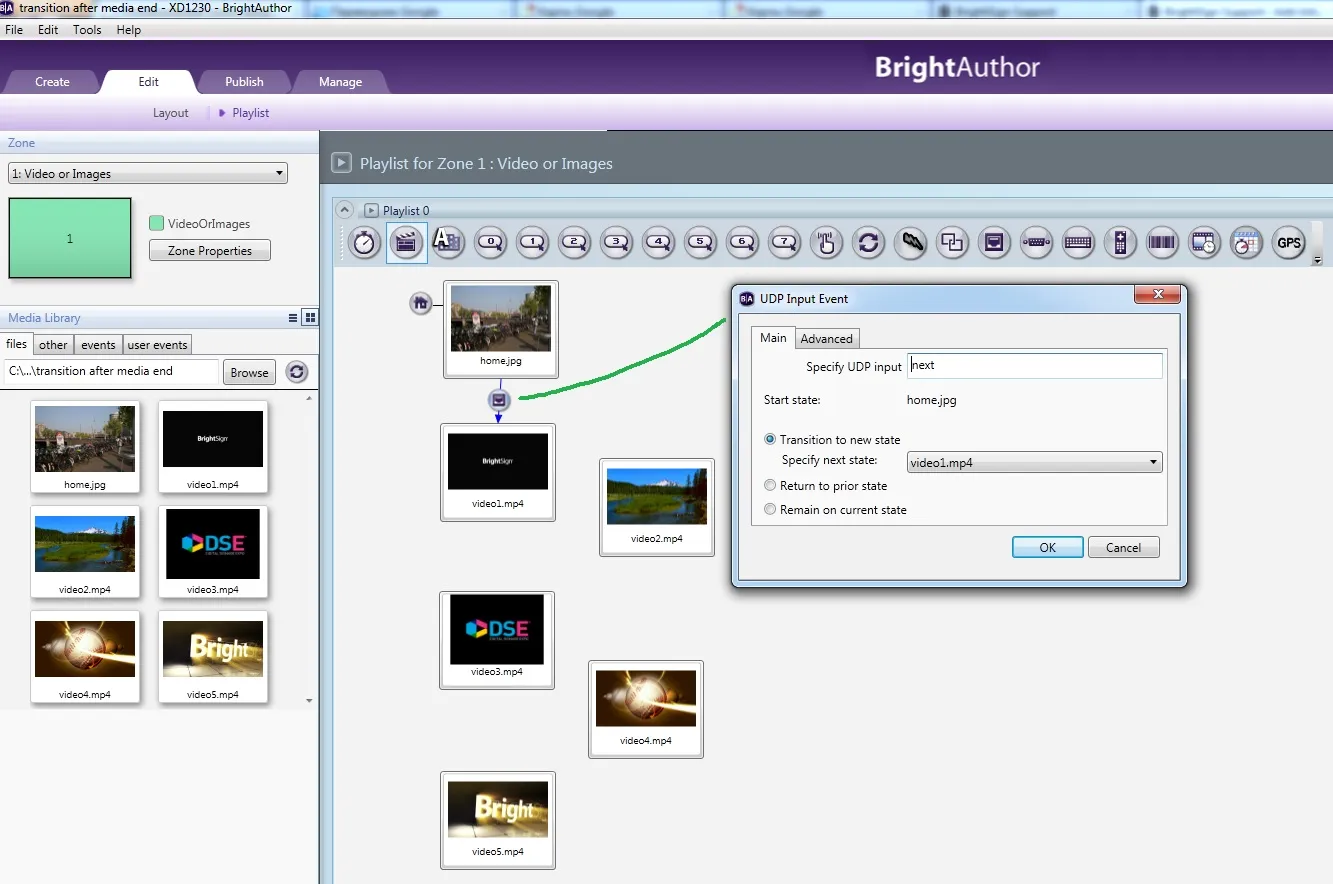The width and height of the screenshot is (1333, 884).
Task: Select the video2.mp4 state in the playlist
Action: pyautogui.click(x=657, y=506)
